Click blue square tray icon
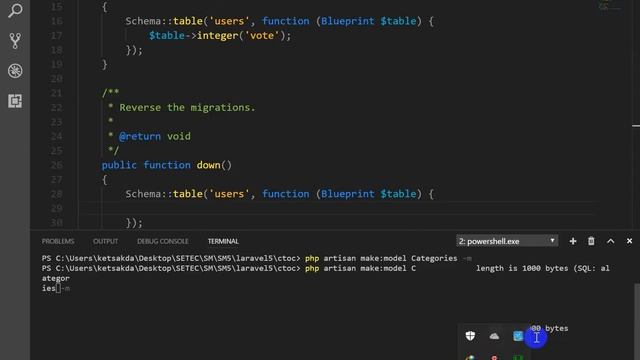 tap(518, 336)
